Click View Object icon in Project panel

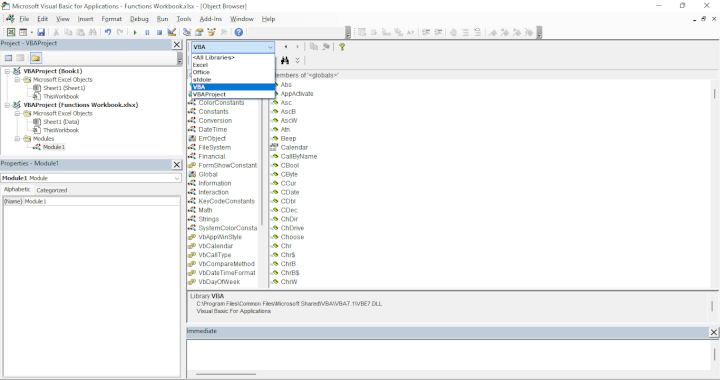click(20, 58)
